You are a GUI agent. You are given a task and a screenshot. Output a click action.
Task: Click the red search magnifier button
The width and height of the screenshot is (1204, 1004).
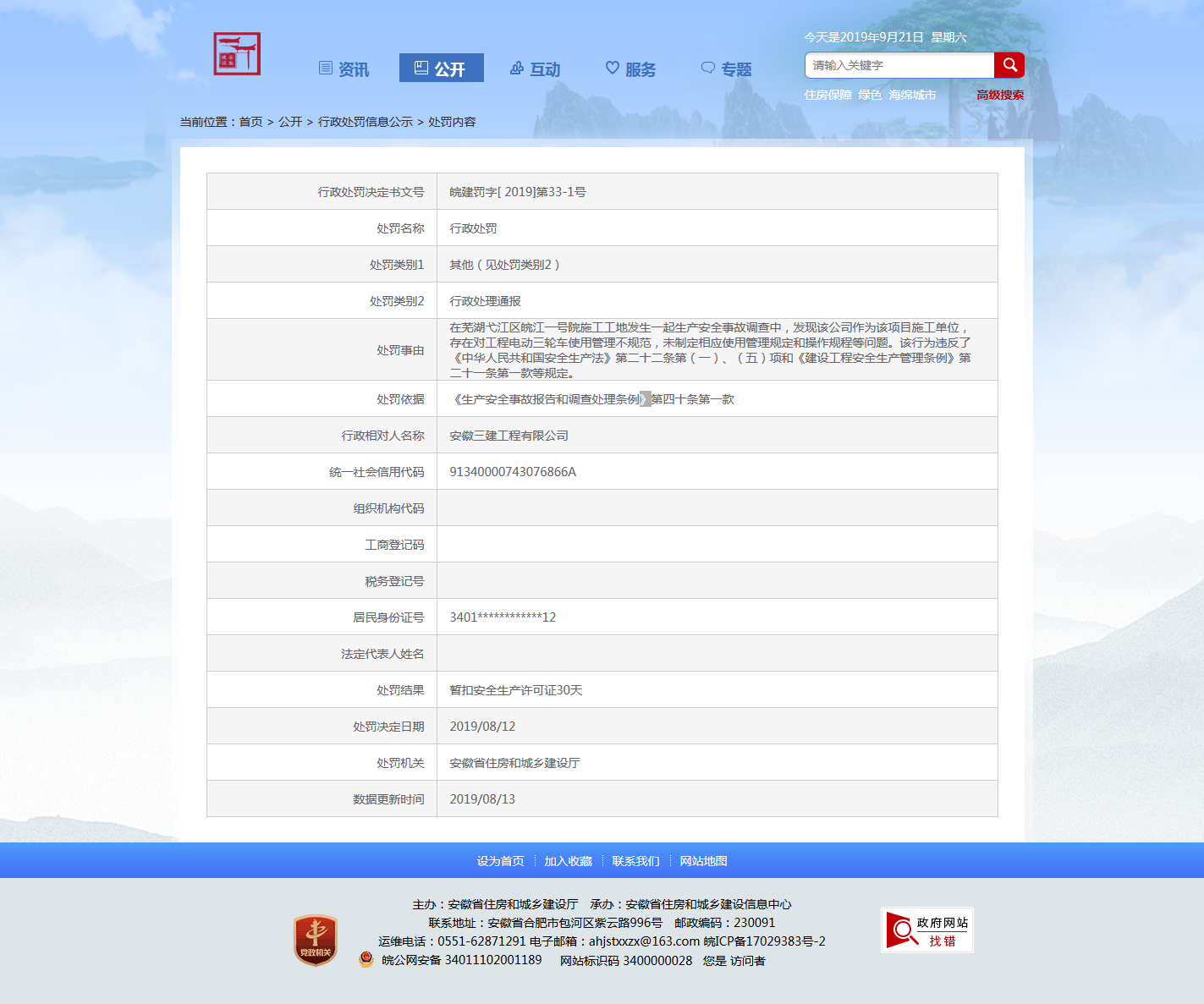click(x=1009, y=65)
